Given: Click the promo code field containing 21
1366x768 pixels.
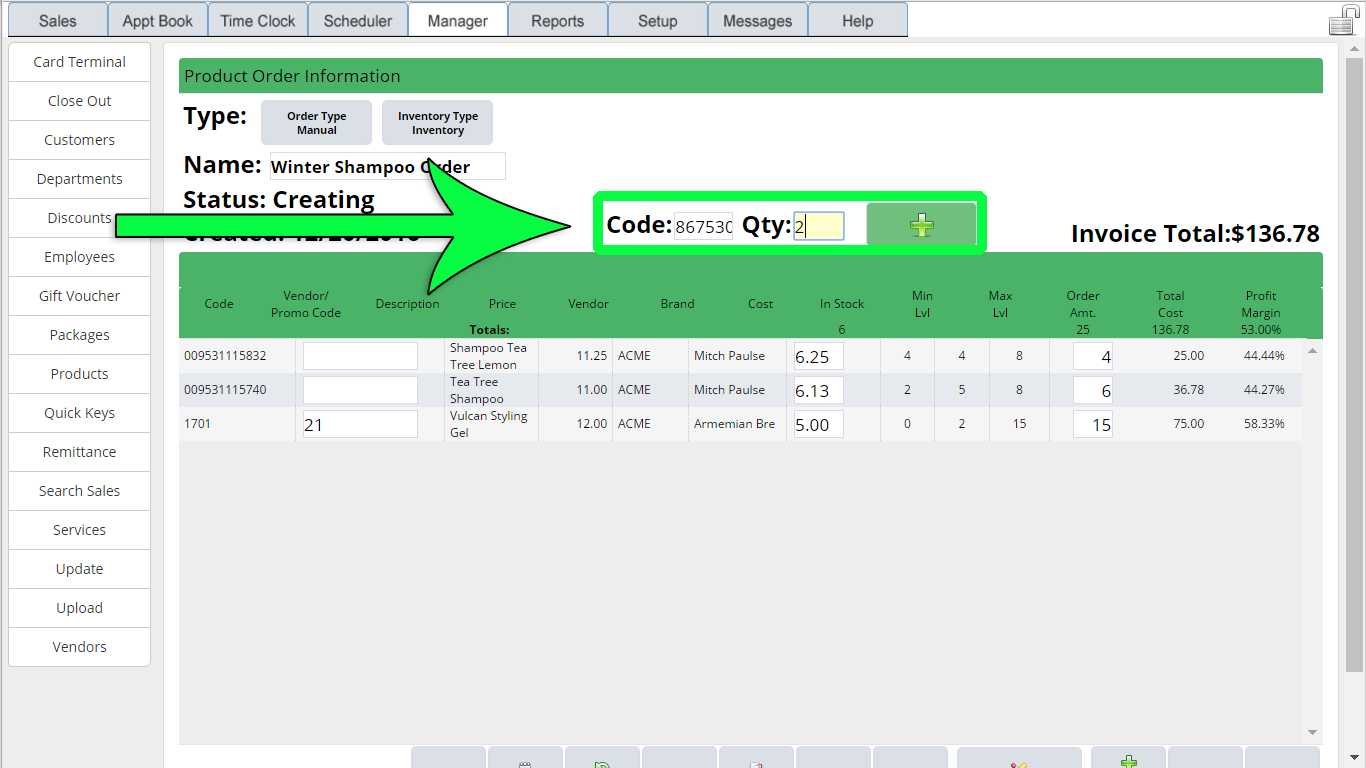Looking at the screenshot, I should (x=360, y=424).
